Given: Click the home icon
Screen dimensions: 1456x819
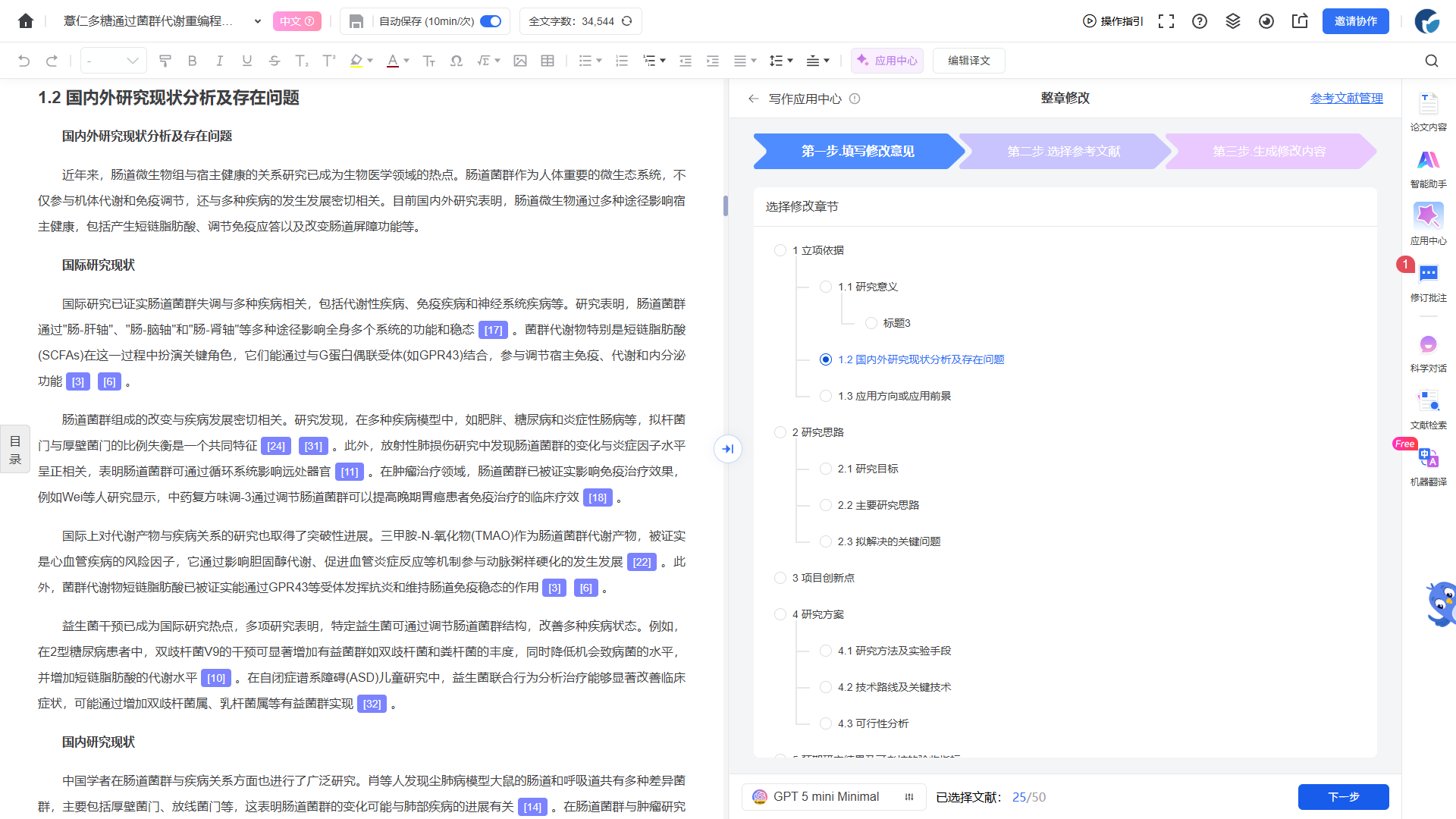Looking at the screenshot, I should [26, 21].
